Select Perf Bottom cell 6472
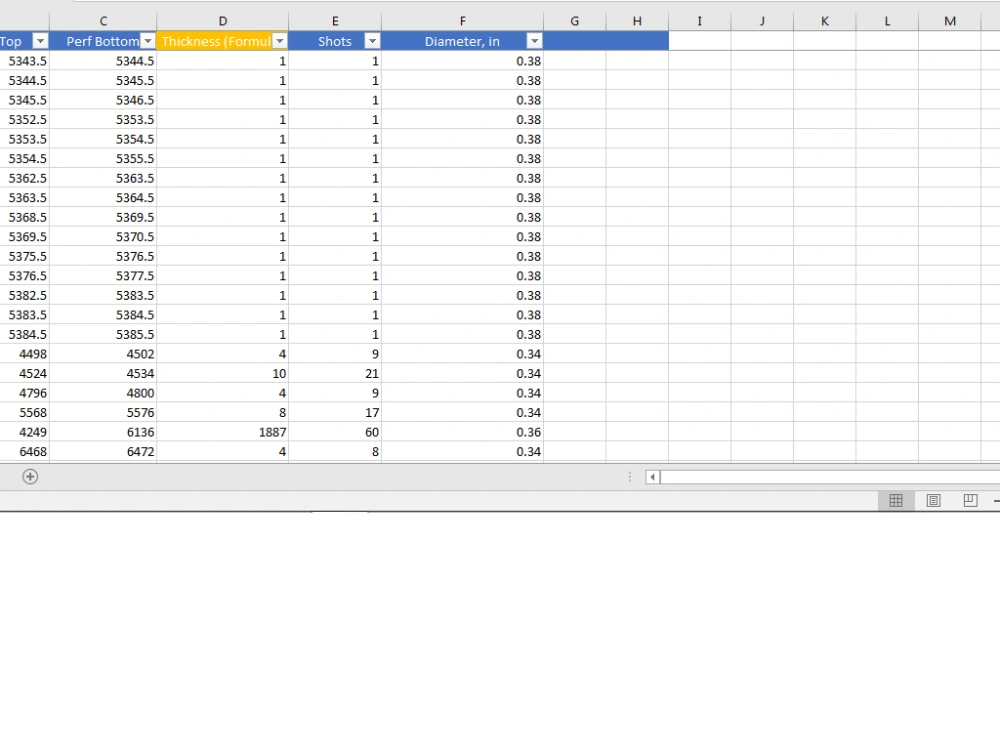The height and width of the screenshot is (750, 1000). (103, 452)
